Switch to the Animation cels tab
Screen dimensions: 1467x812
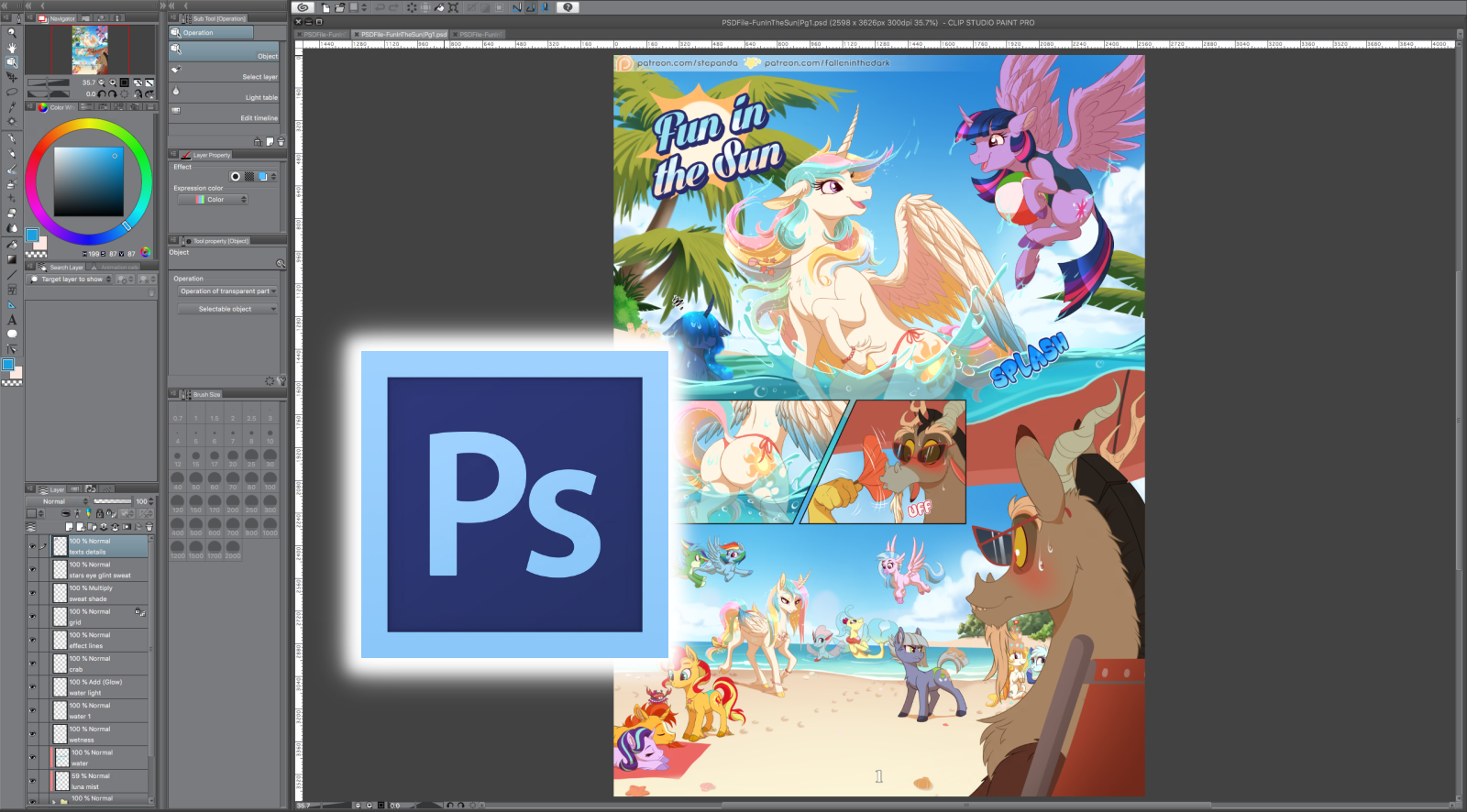(115, 267)
